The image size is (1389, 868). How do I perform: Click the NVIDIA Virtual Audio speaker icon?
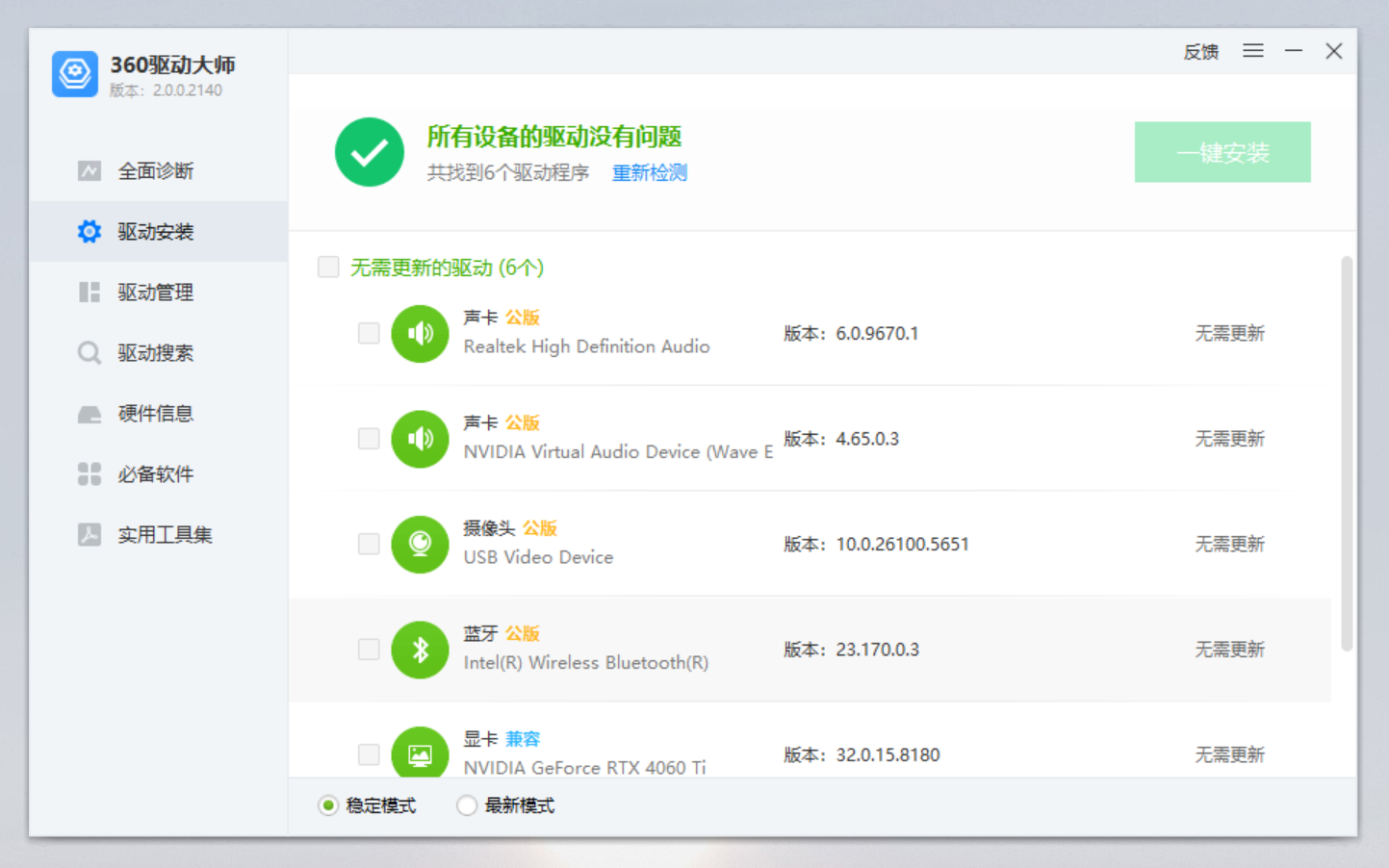(x=420, y=439)
